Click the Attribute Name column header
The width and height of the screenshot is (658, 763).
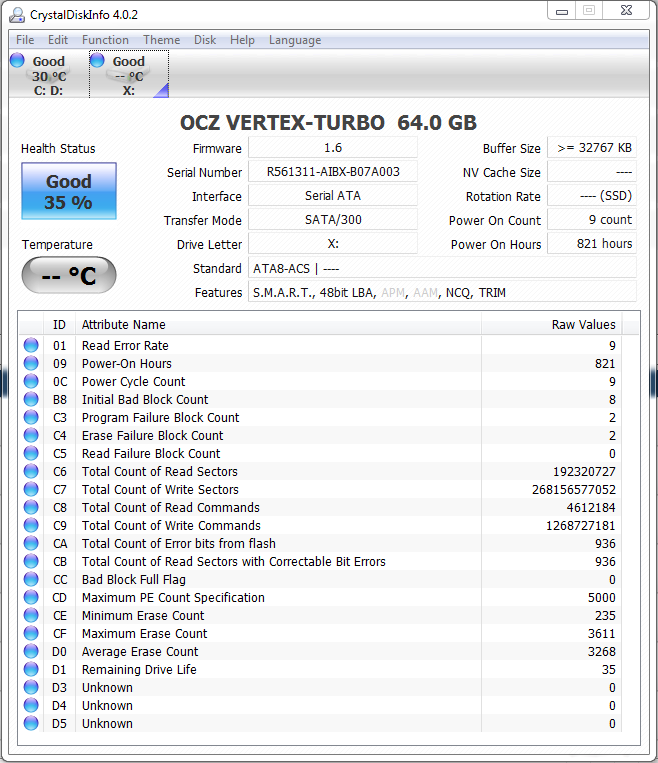278,324
